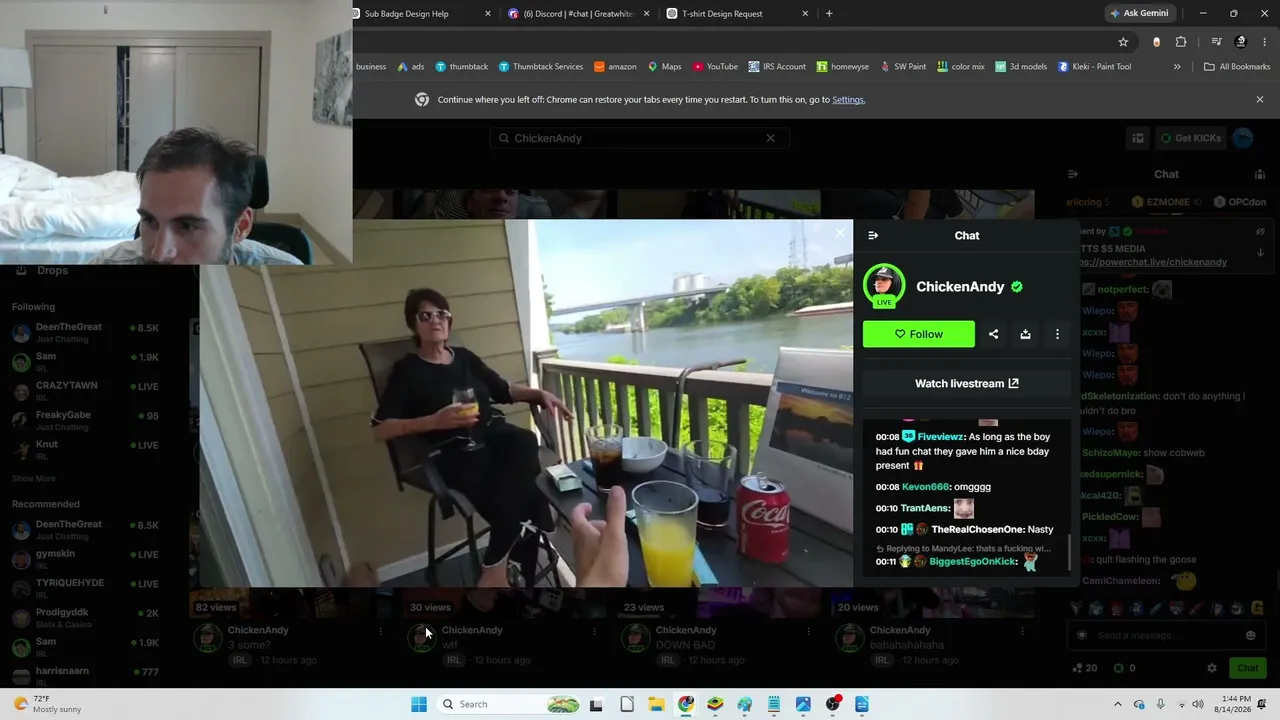1280x720 pixels.
Task: Open File Explorer from the taskbar
Action: [x=656, y=704]
